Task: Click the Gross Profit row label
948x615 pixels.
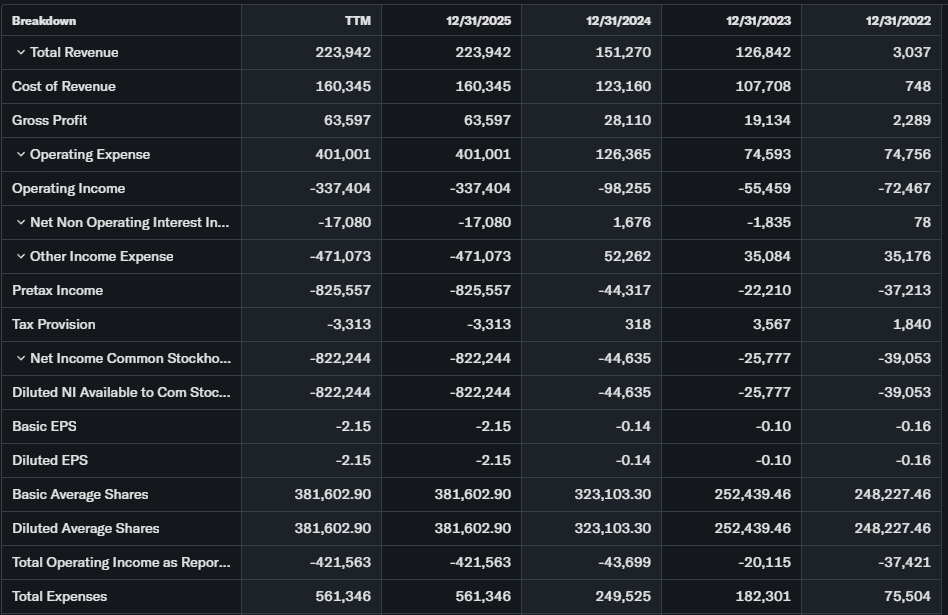Action: [50, 121]
